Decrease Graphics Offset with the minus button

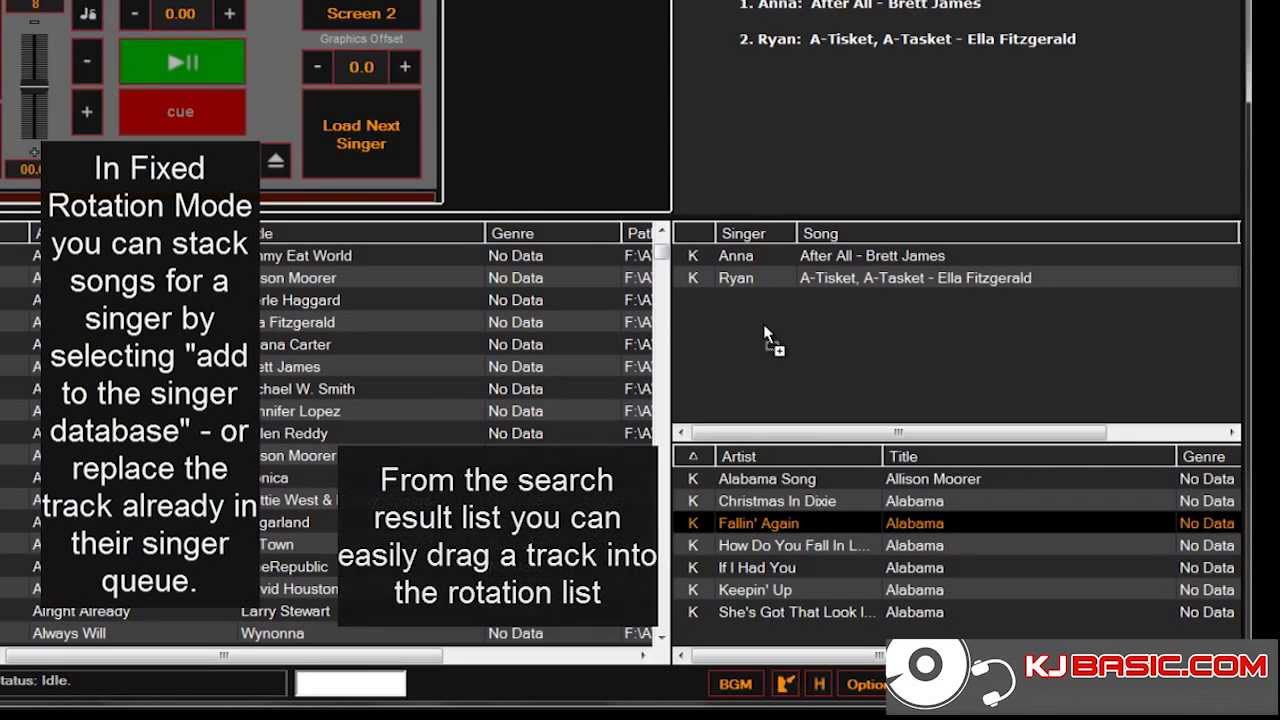coord(317,67)
